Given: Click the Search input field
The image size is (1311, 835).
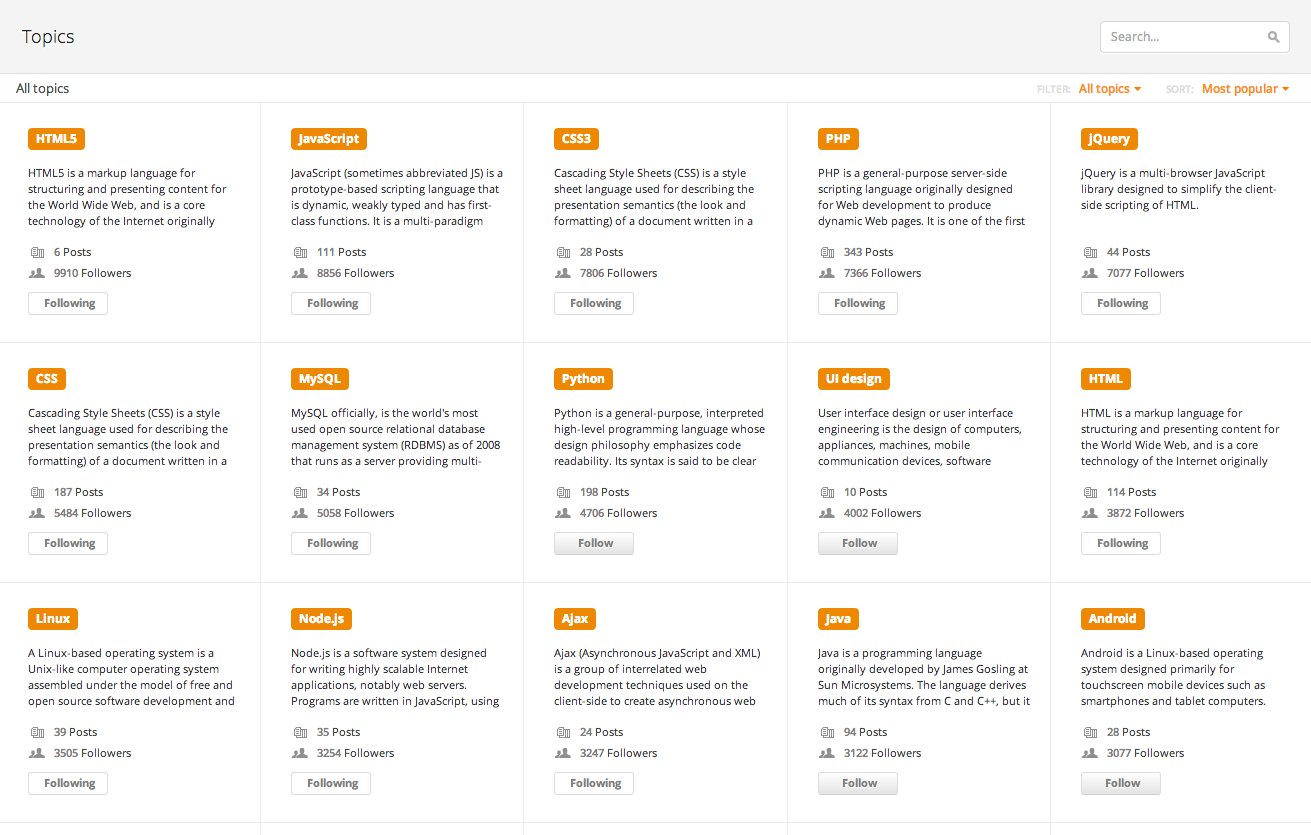Looking at the screenshot, I should 1195,37.
